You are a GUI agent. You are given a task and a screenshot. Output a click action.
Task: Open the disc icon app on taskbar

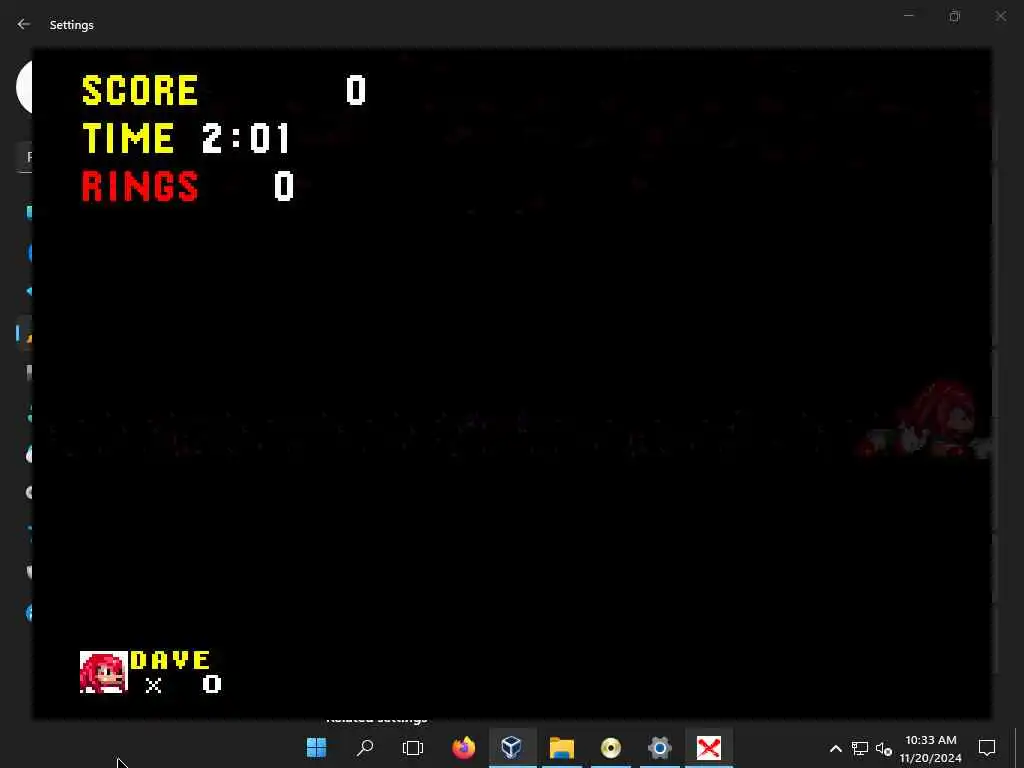(x=611, y=748)
